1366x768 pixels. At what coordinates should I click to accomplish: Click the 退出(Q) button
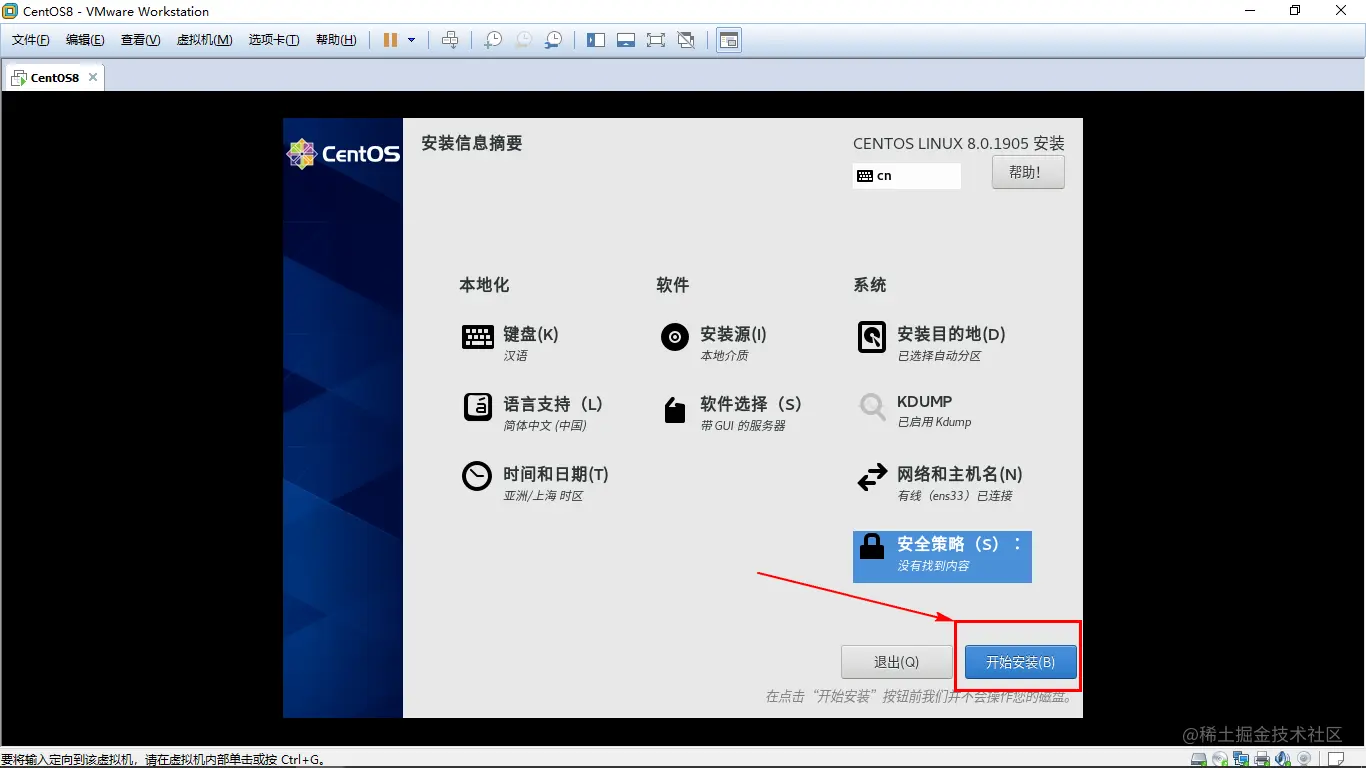coord(896,662)
